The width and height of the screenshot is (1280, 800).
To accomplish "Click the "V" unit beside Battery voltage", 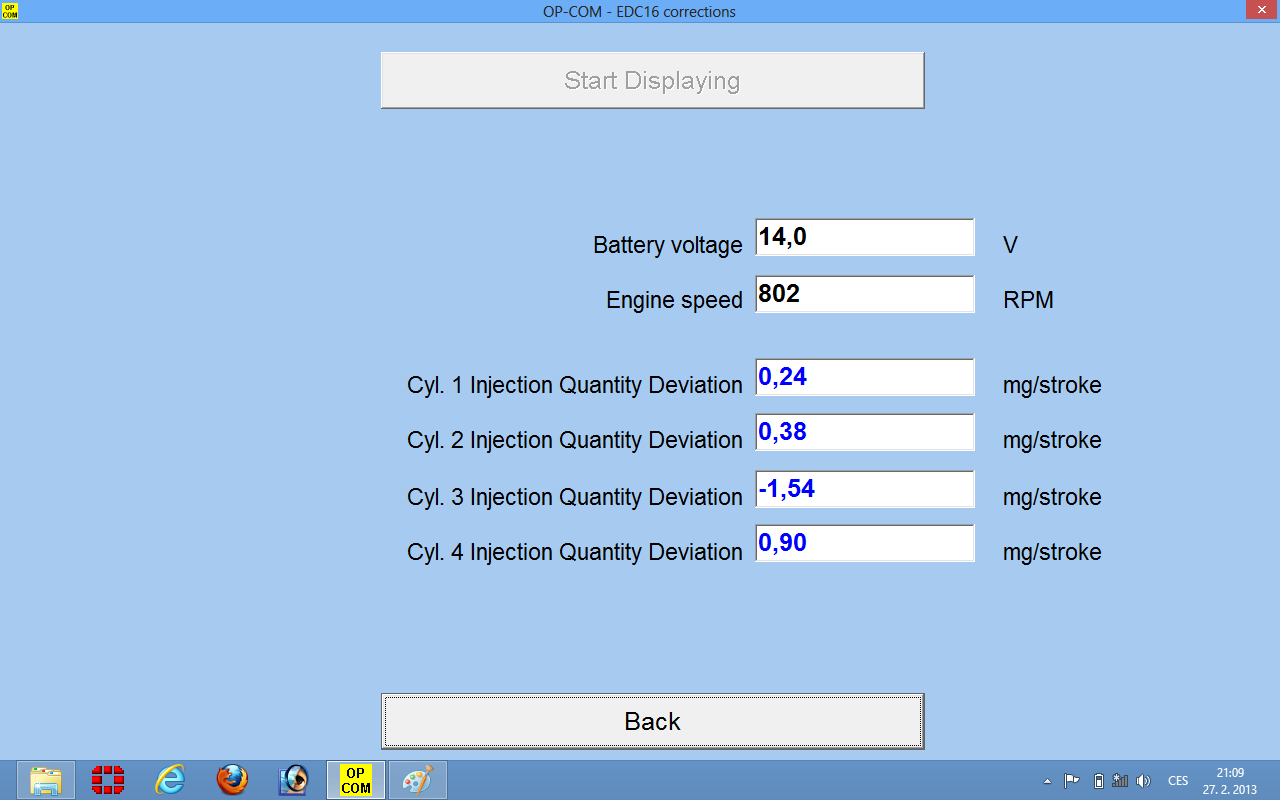I will click(x=1010, y=245).
